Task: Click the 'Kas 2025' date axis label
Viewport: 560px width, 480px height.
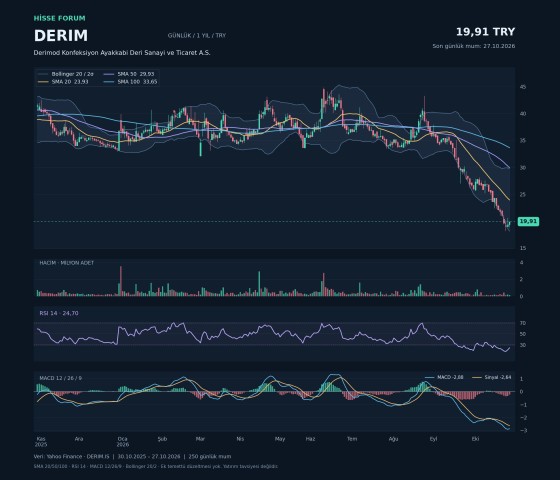Action: point(41,442)
